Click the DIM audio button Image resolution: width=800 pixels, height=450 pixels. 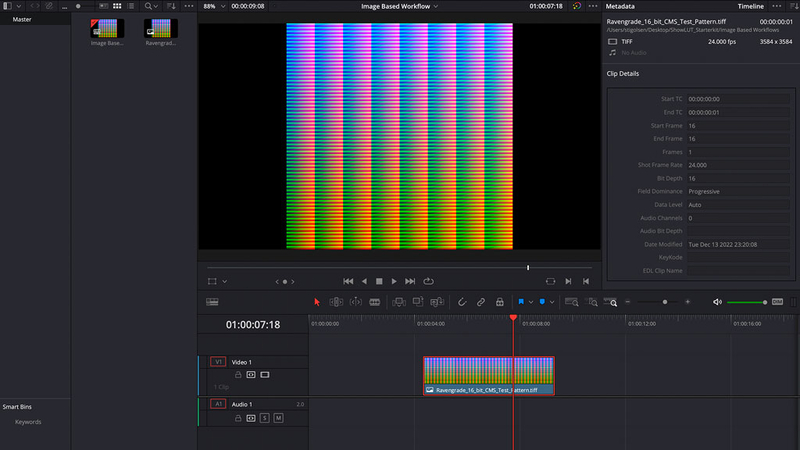click(x=777, y=301)
